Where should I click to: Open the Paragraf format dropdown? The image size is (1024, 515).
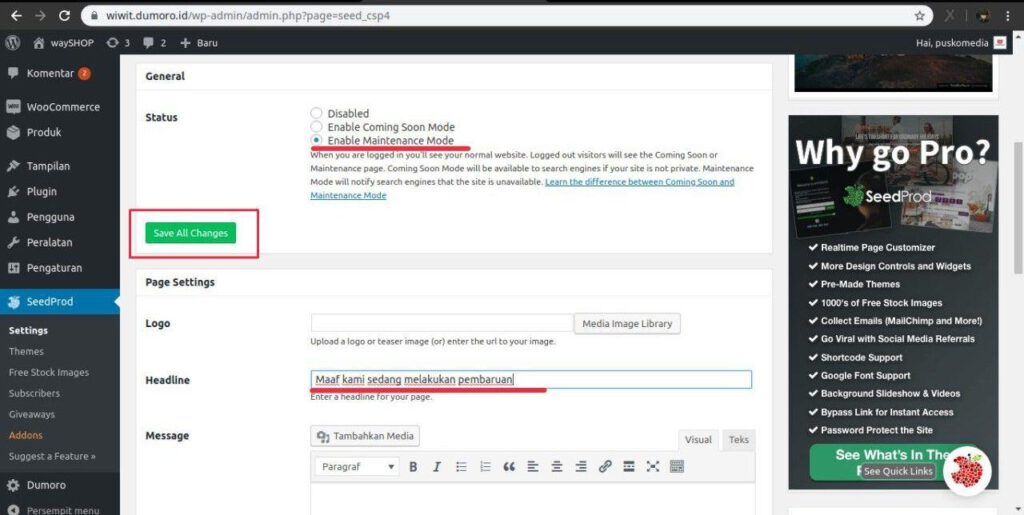[357, 467]
